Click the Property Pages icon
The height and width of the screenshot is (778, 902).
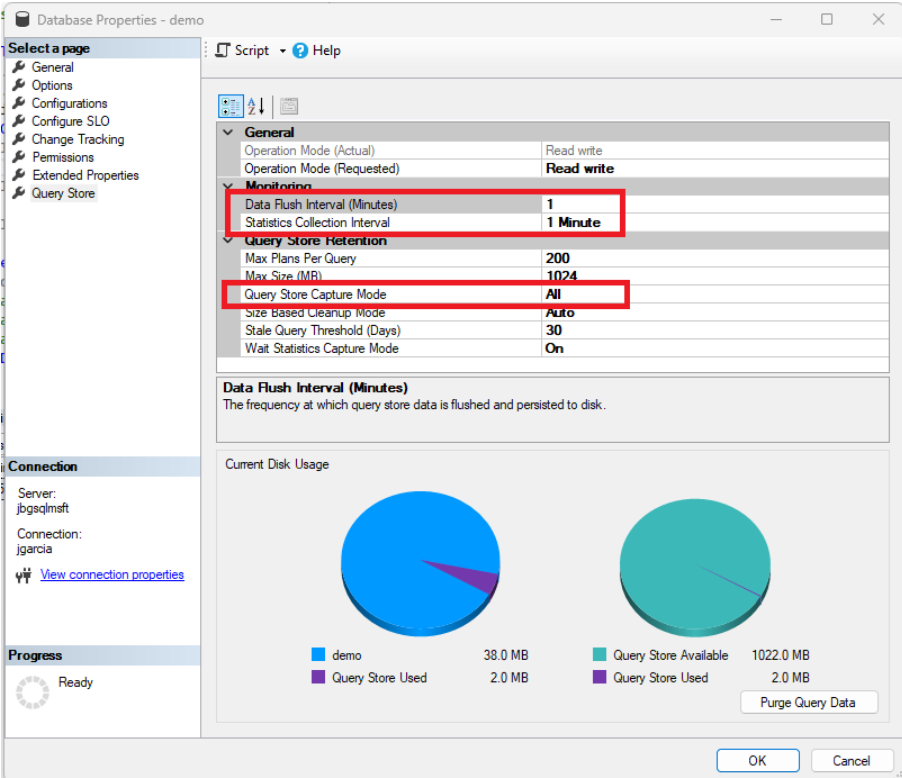[289, 106]
